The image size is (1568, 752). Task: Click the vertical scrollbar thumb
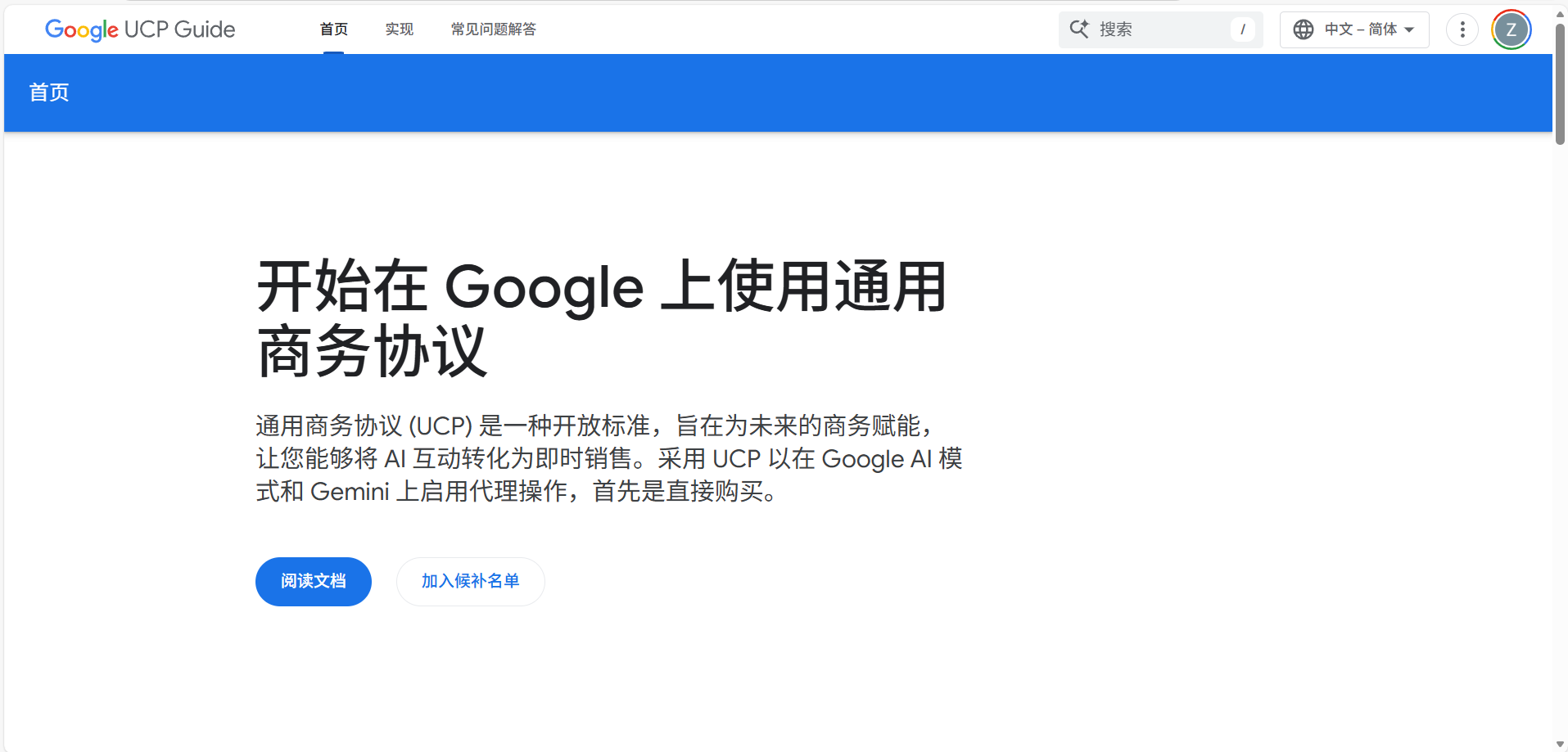click(1561, 84)
